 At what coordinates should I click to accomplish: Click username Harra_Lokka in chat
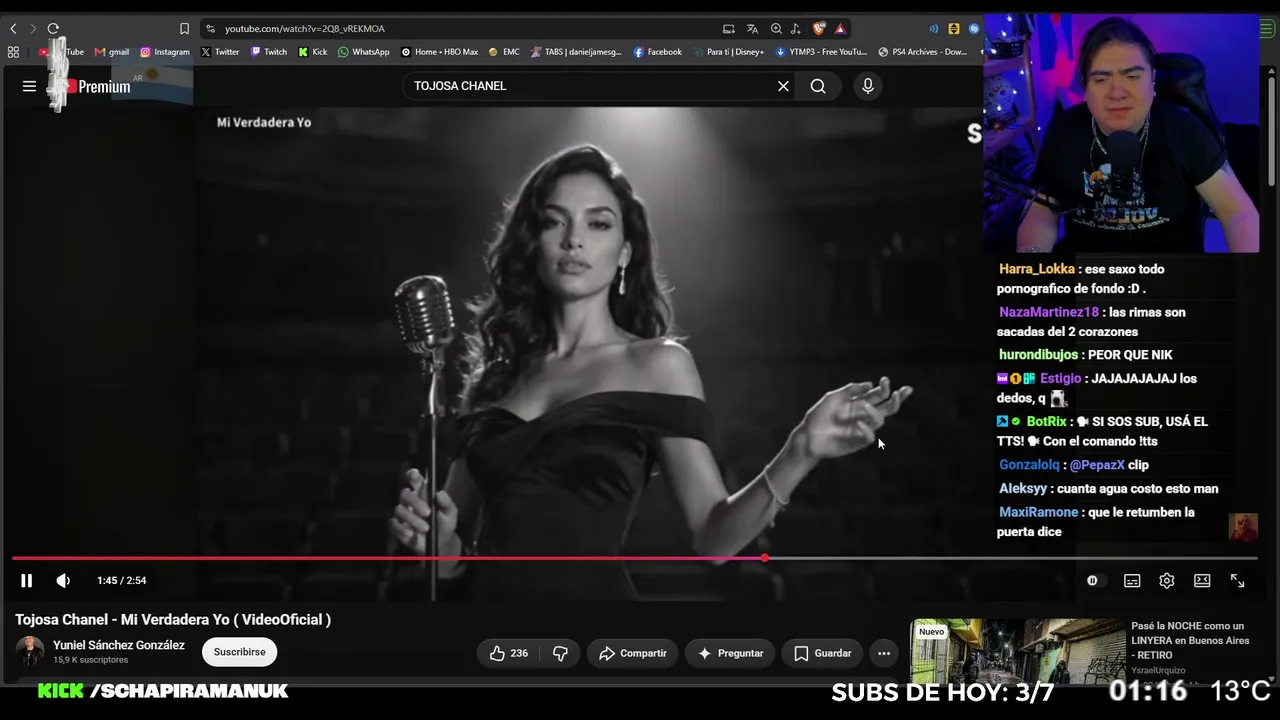click(x=1037, y=269)
